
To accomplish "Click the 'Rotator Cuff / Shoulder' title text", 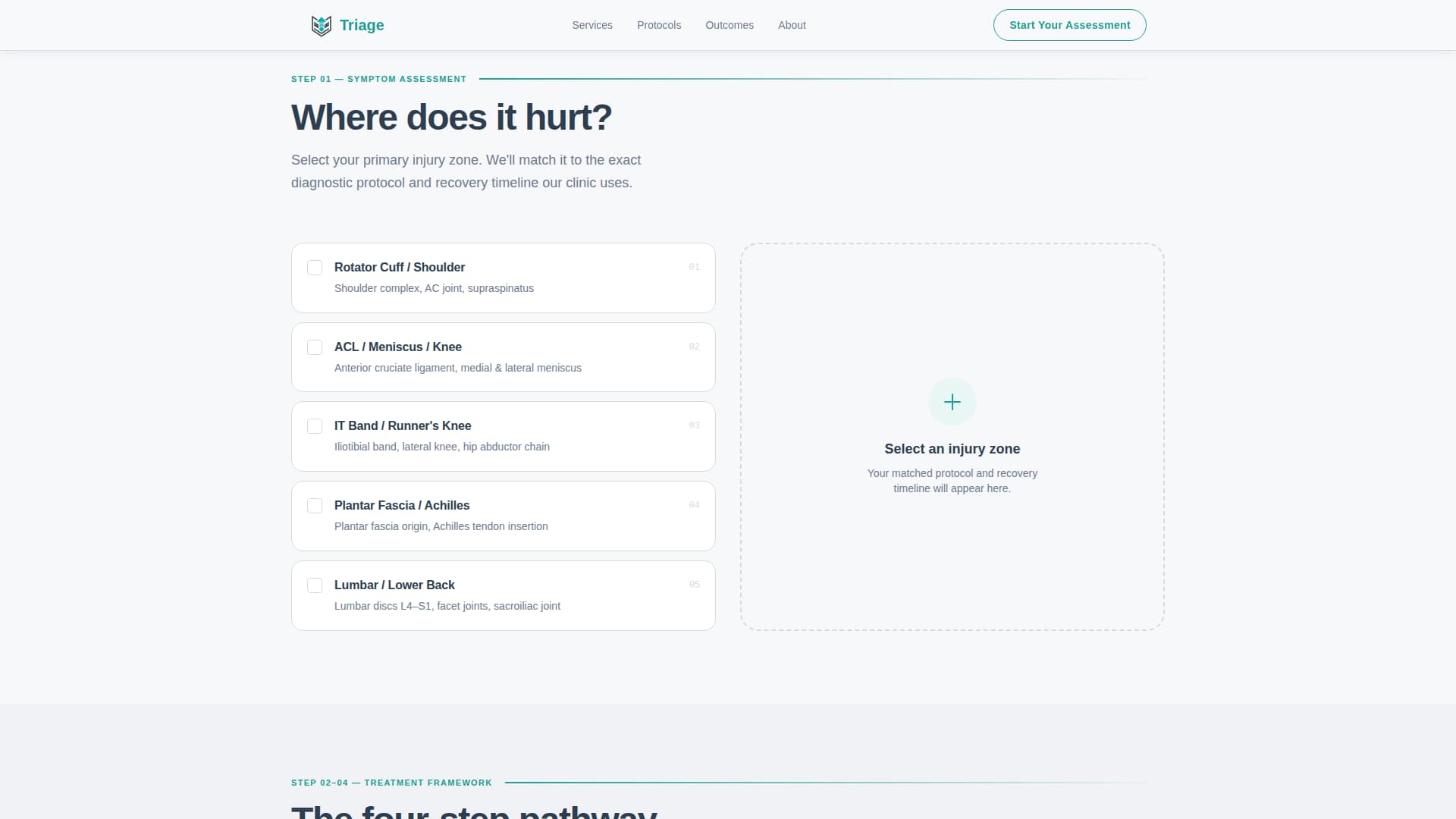I will pyautogui.click(x=400, y=267).
